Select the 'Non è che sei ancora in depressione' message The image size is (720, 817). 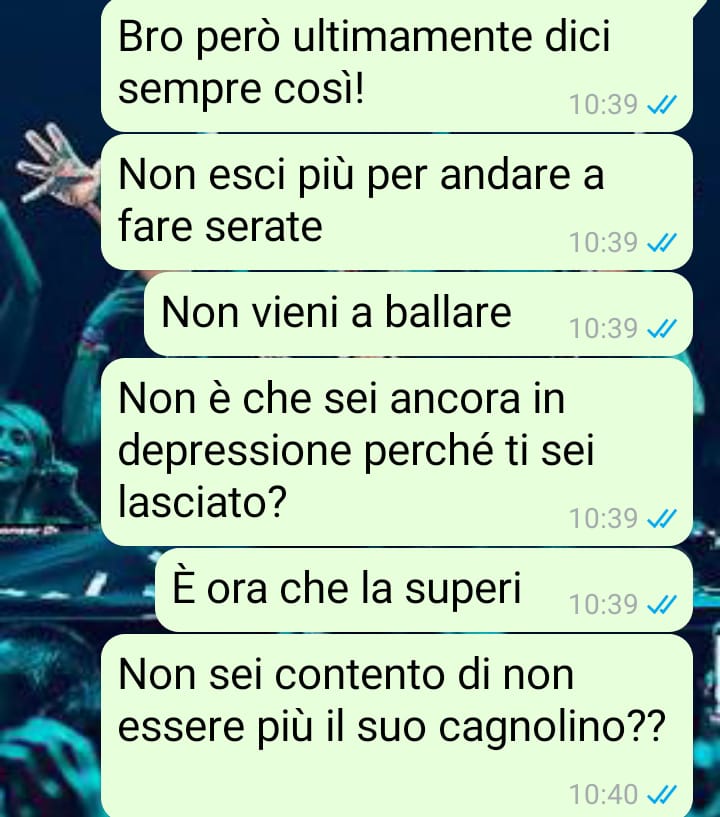click(x=396, y=452)
